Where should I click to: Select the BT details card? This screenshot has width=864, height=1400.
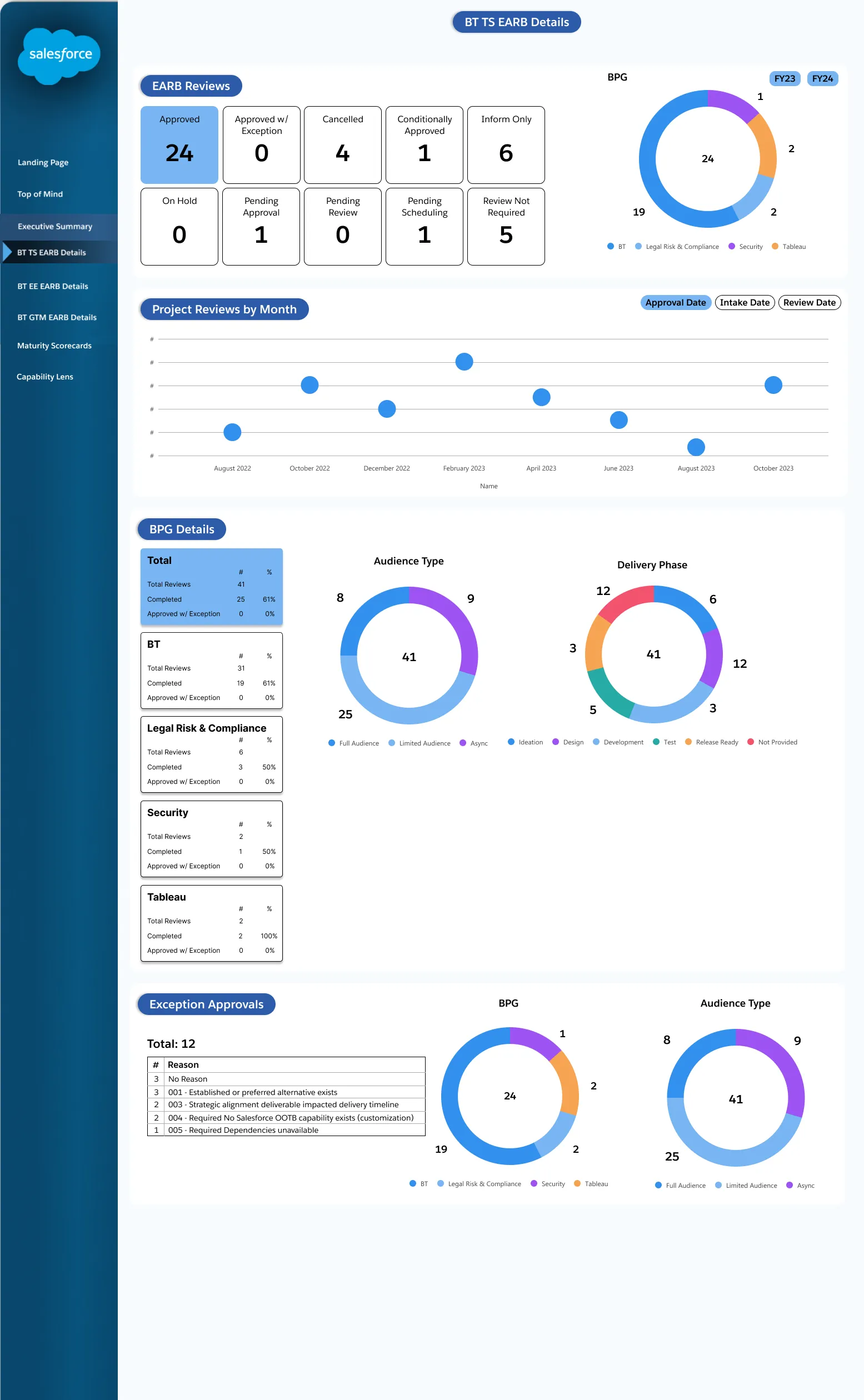coord(212,670)
